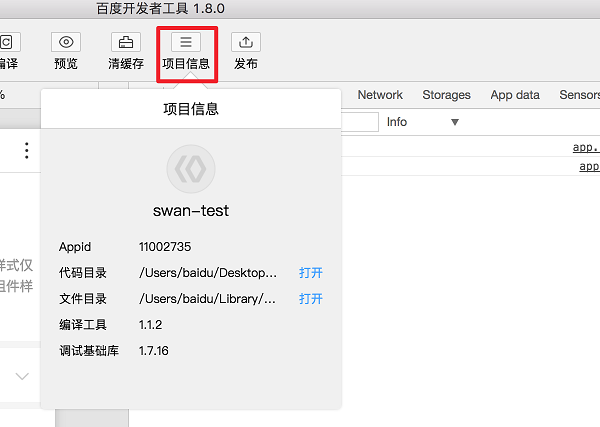The width and height of the screenshot is (600, 427).
Task: Switch to the Sensors tab
Action: (x=579, y=95)
